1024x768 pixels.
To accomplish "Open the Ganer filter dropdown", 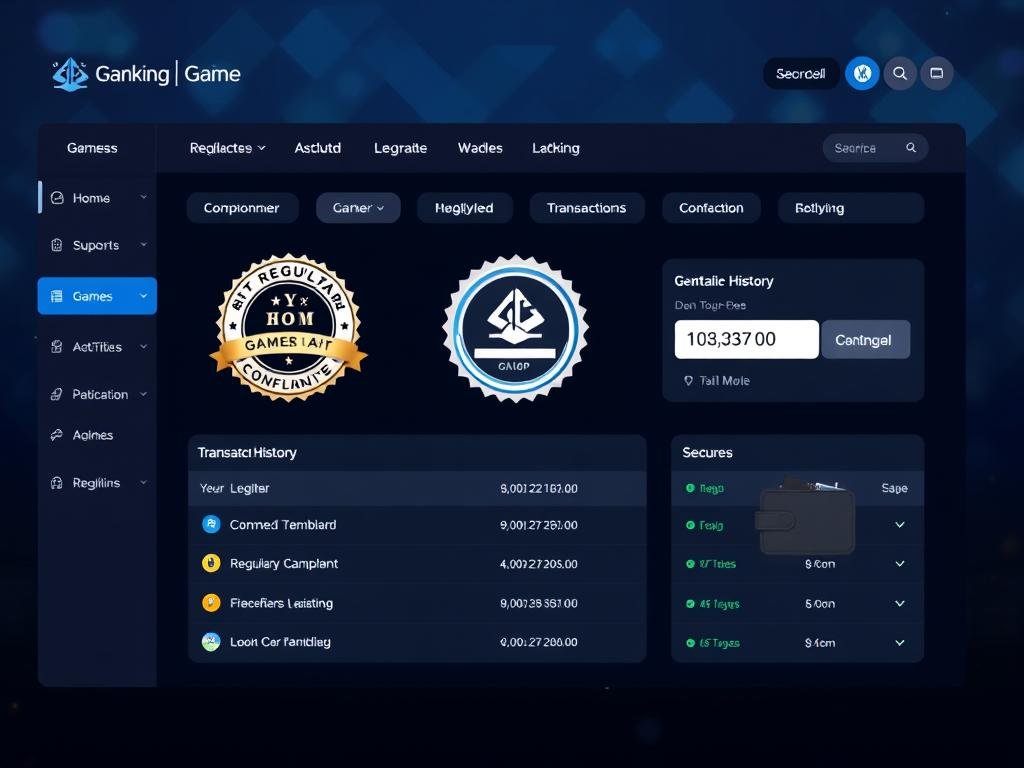I will pyautogui.click(x=357, y=208).
